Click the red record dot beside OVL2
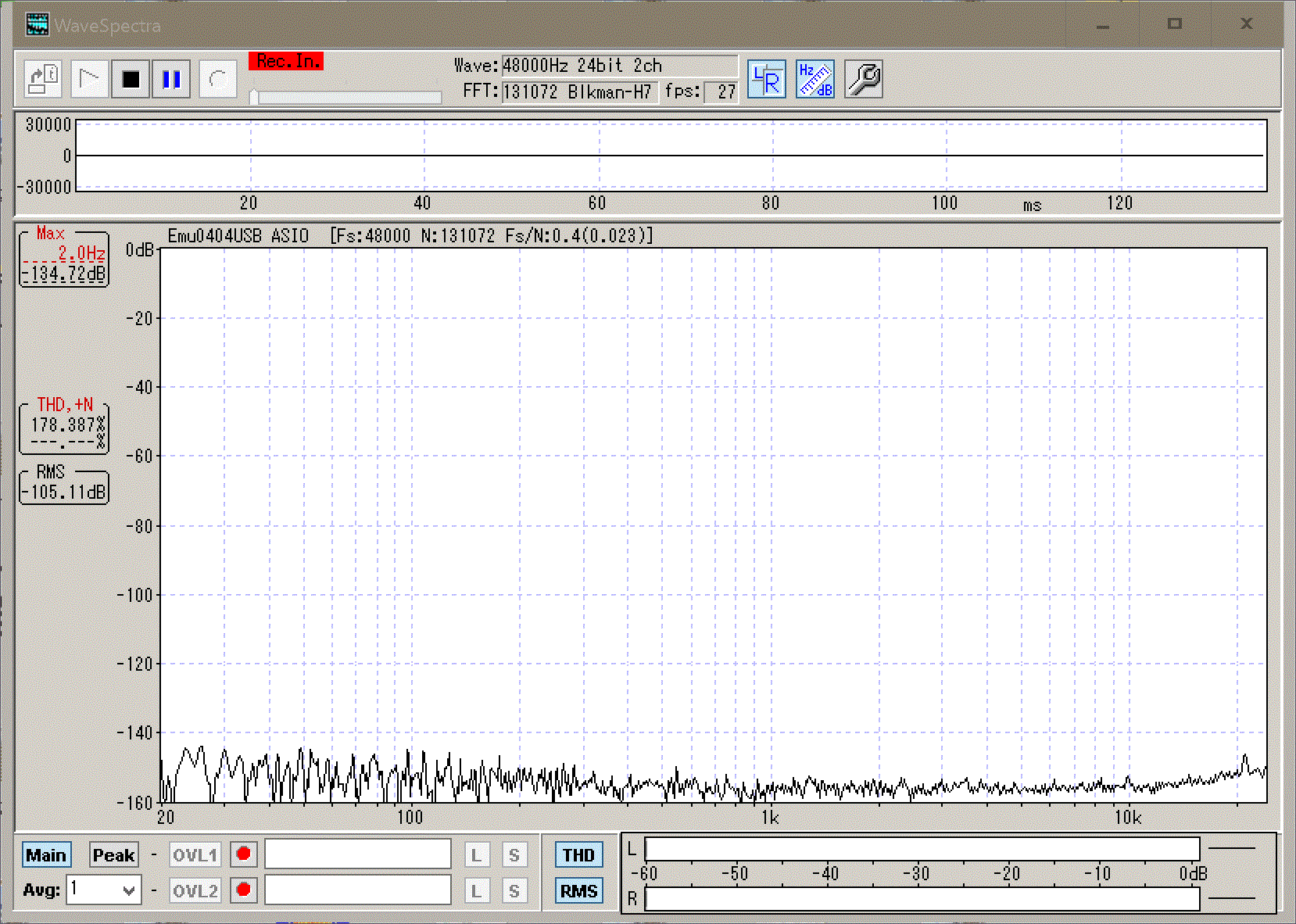This screenshot has width=1296, height=924. pyautogui.click(x=243, y=890)
